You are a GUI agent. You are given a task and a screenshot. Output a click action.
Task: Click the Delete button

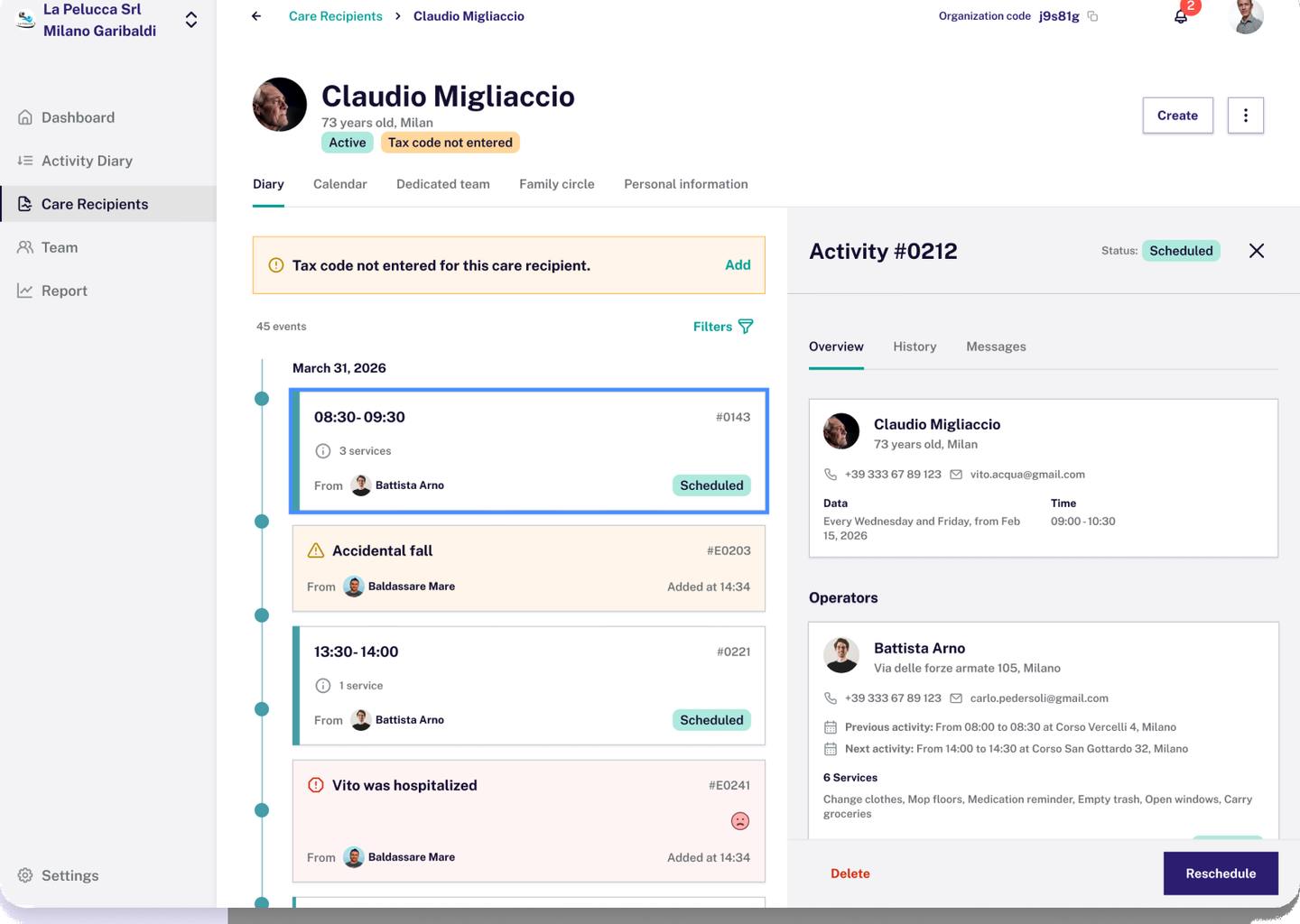pyautogui.click(x=850, y=873)
